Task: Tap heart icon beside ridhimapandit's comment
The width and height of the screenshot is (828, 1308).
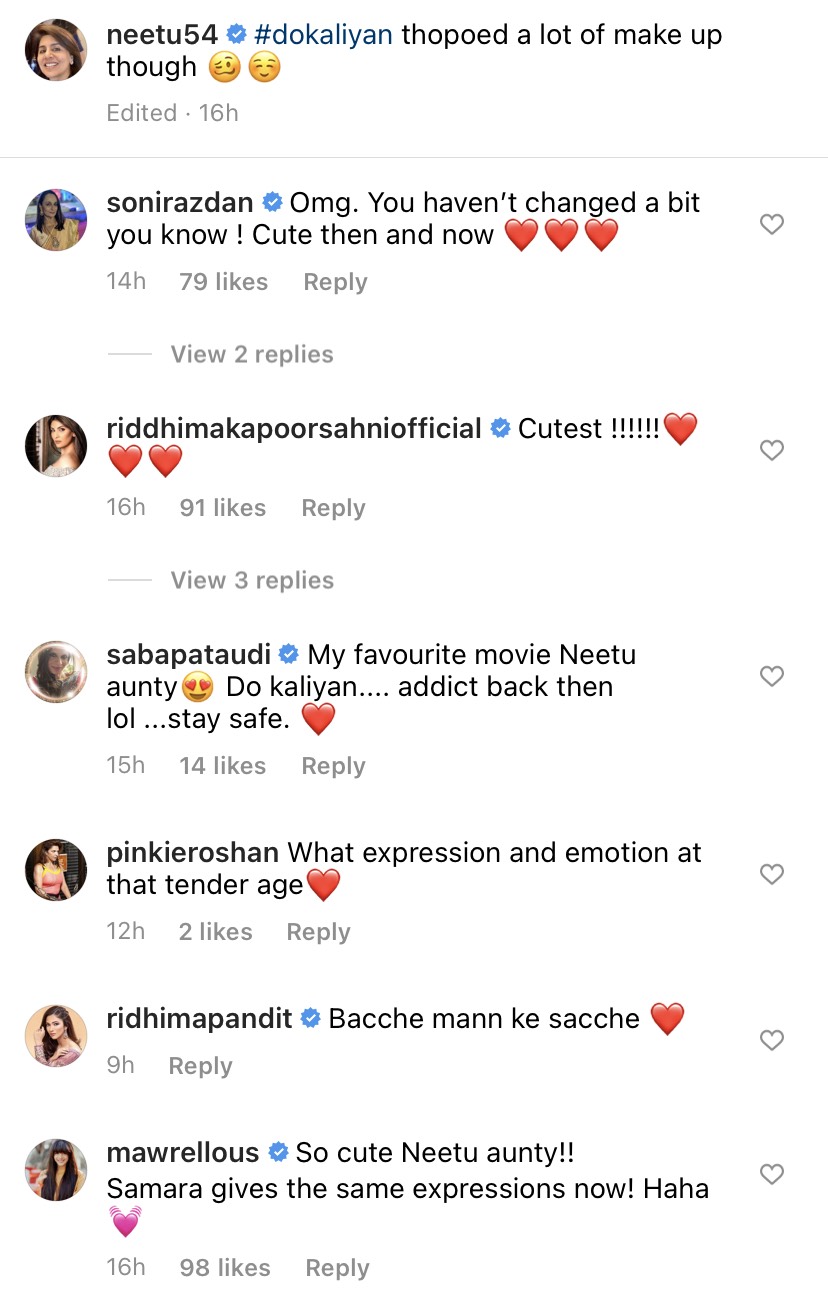Action: (771, 1041)
